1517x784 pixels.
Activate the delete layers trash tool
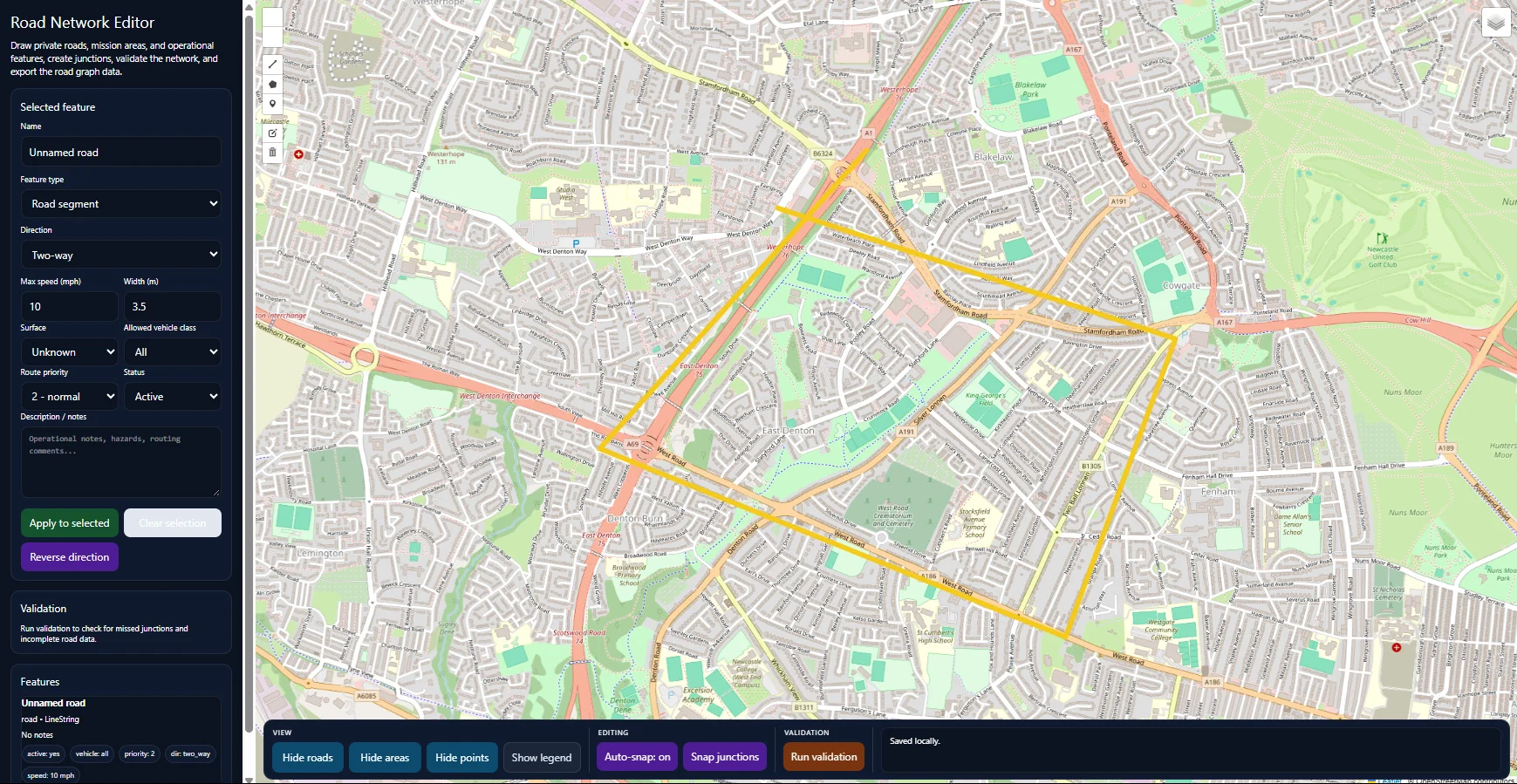coord(272,153)
